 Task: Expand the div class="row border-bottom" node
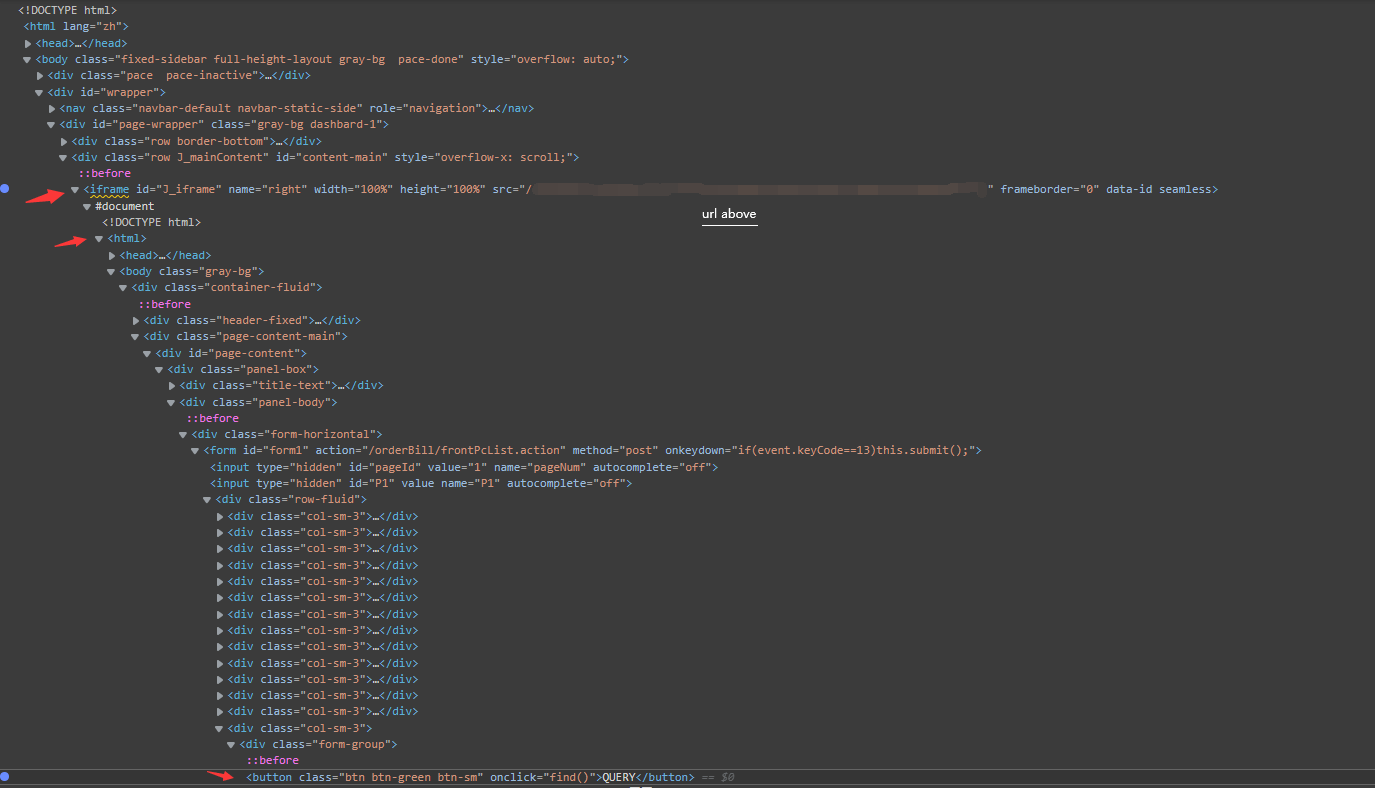(x=64, y=141)
